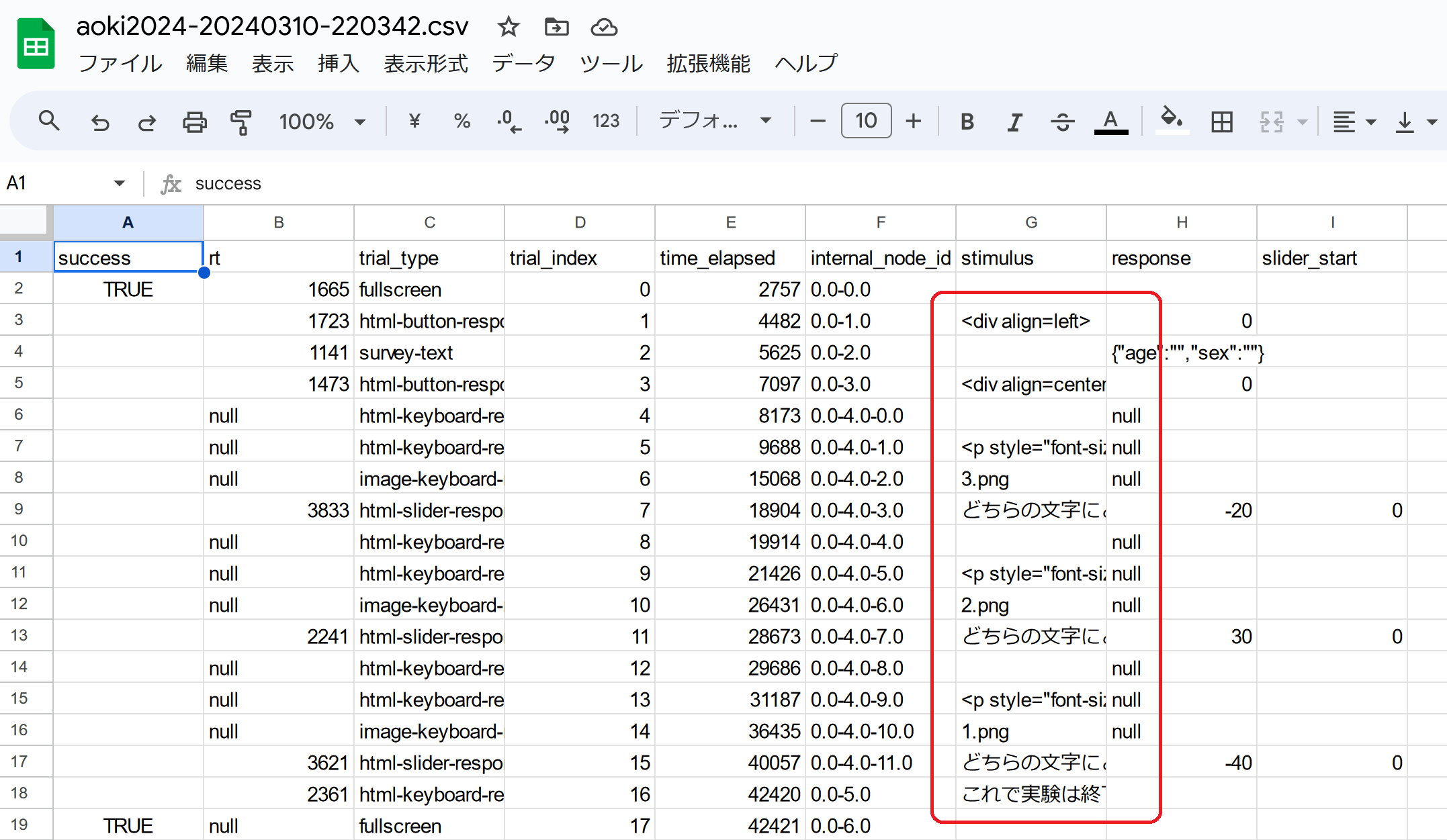Viewport: 1447px width, 840px height.
Task: Apply percent format to the selection
Action: point(462,122)
